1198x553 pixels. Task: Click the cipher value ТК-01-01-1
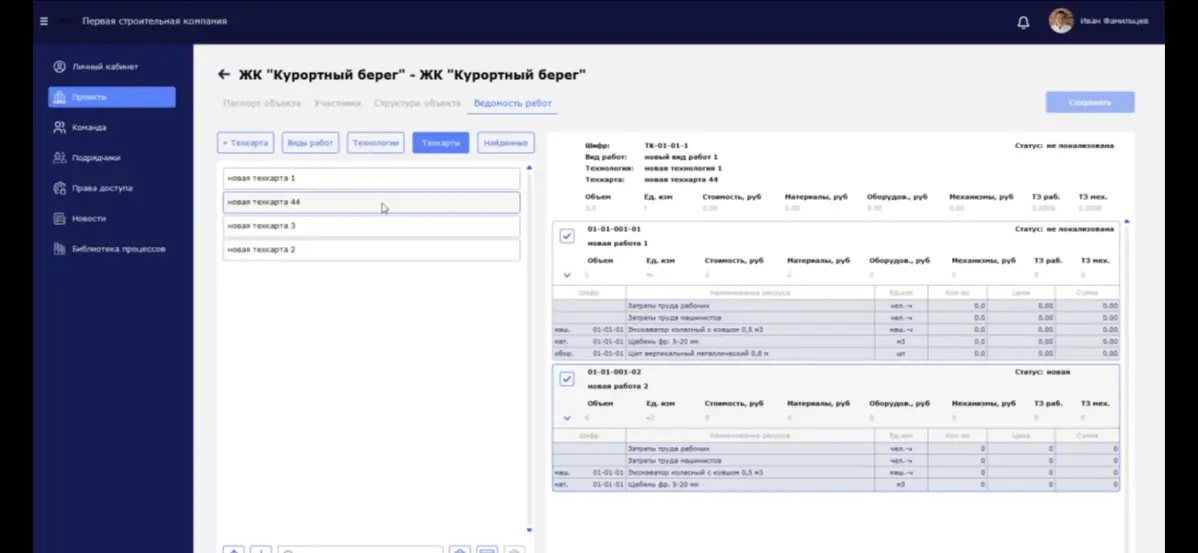pyautogui.click(x=666, y=145)
